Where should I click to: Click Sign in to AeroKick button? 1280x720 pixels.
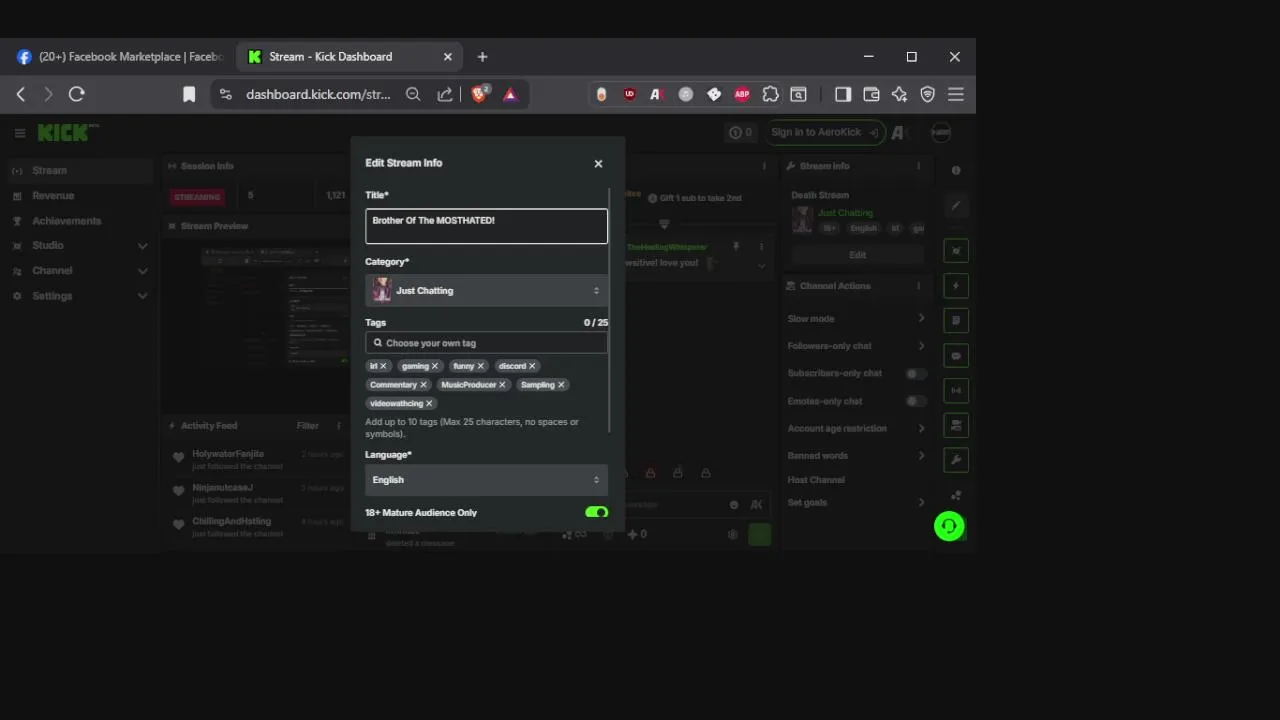point(825,132)
